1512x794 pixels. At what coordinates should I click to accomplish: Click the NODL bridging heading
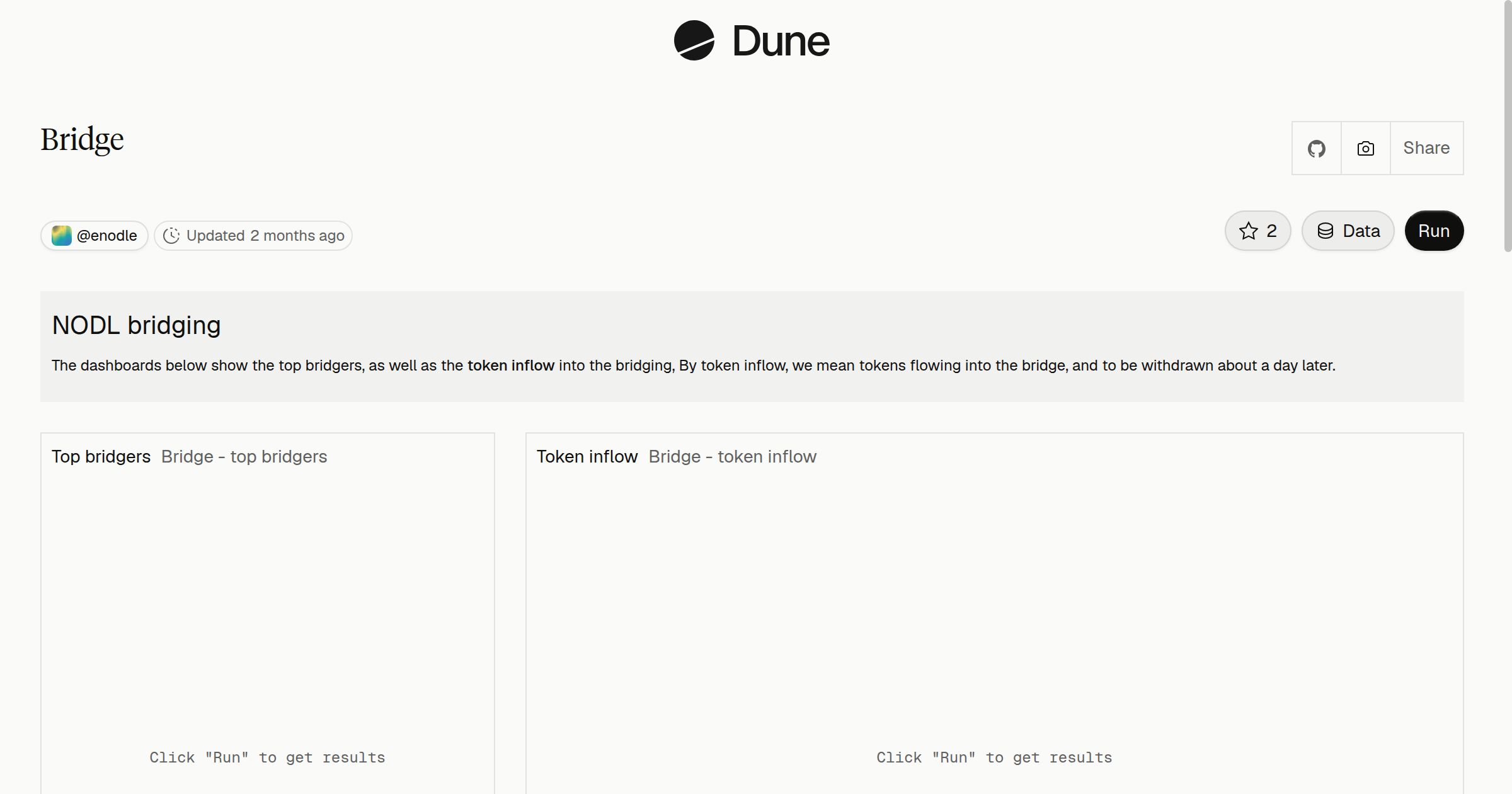point(136,325)
